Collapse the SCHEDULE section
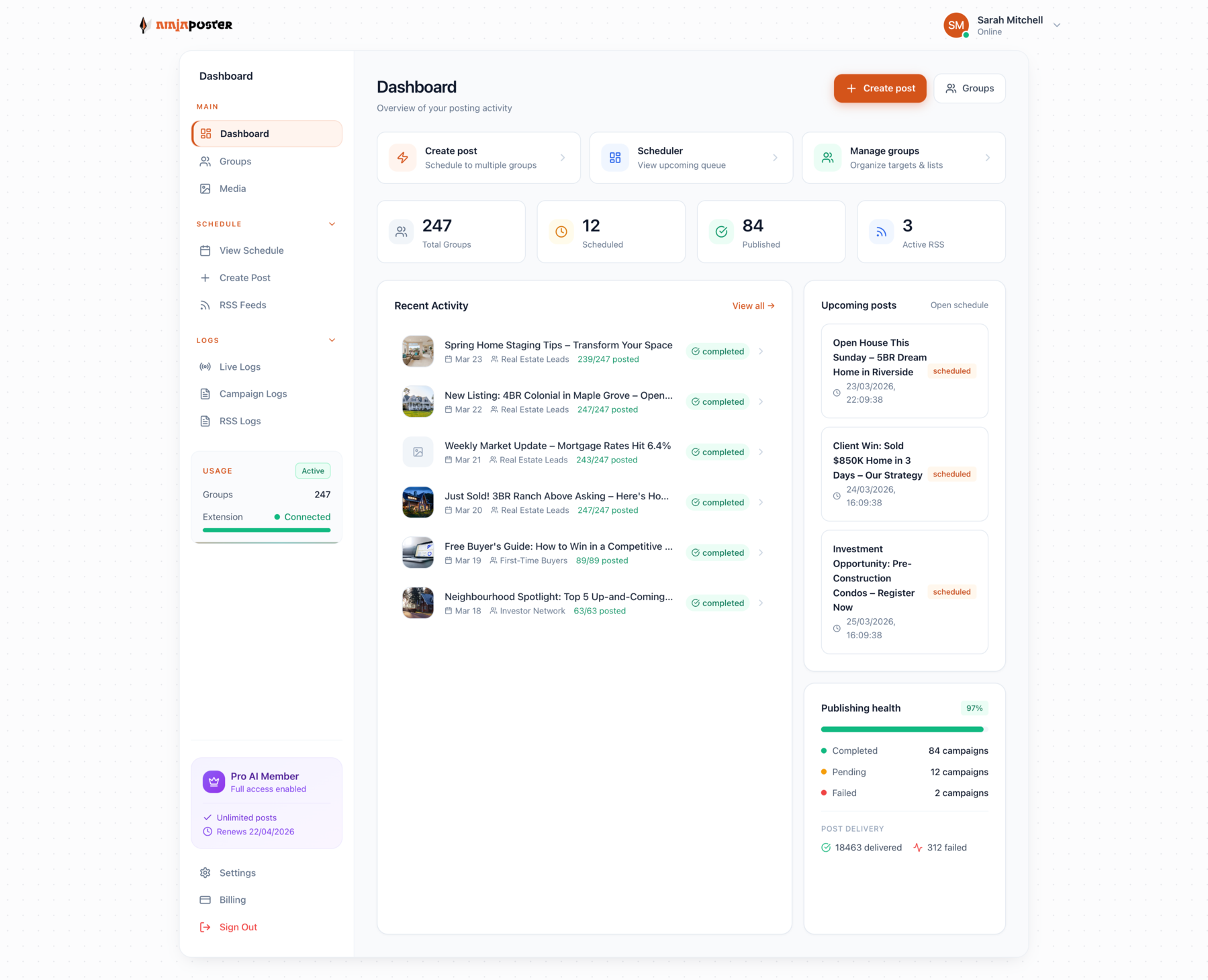This screenshot has width=1208, height=980. 332,224
